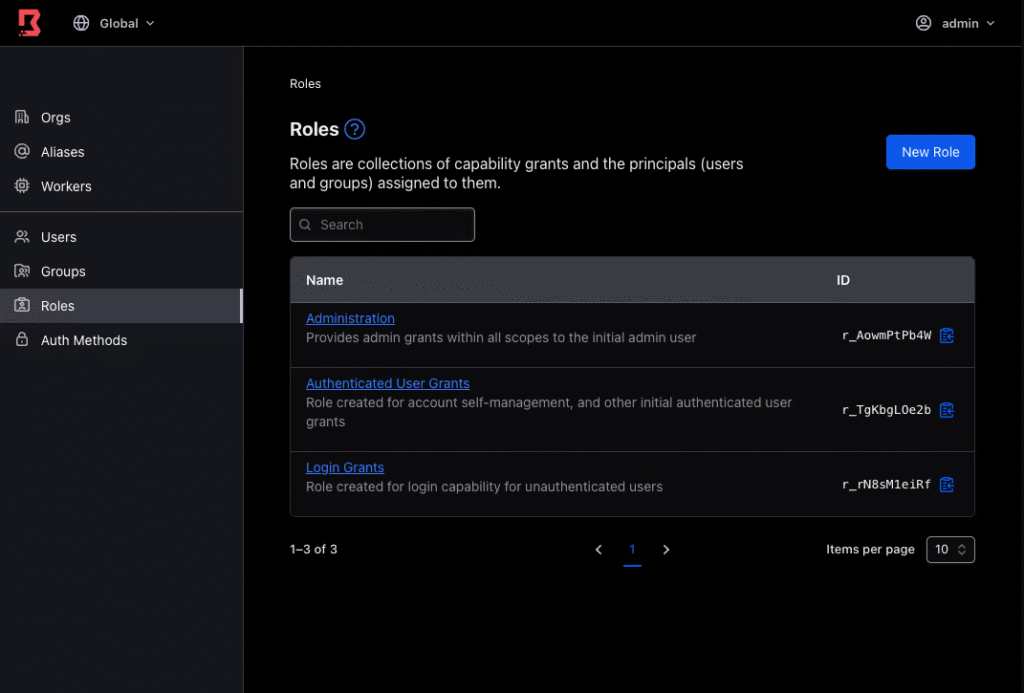Screen dimensions: 1024x693
Task: Click the Auth Methods lock icon
Action: pos(22,341)
